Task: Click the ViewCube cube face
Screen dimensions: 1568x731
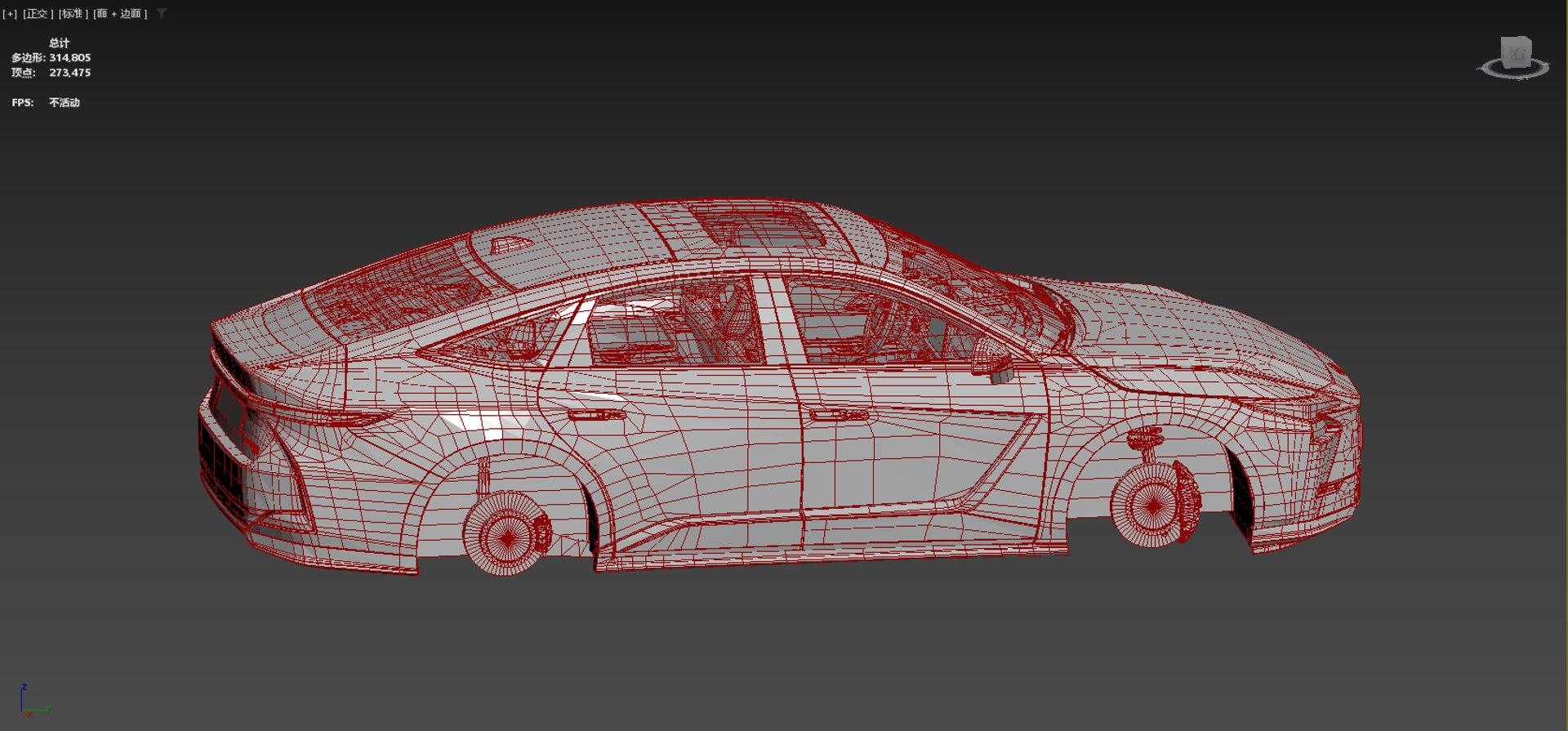Action: pyautogui.click(x=1517, y=53)
